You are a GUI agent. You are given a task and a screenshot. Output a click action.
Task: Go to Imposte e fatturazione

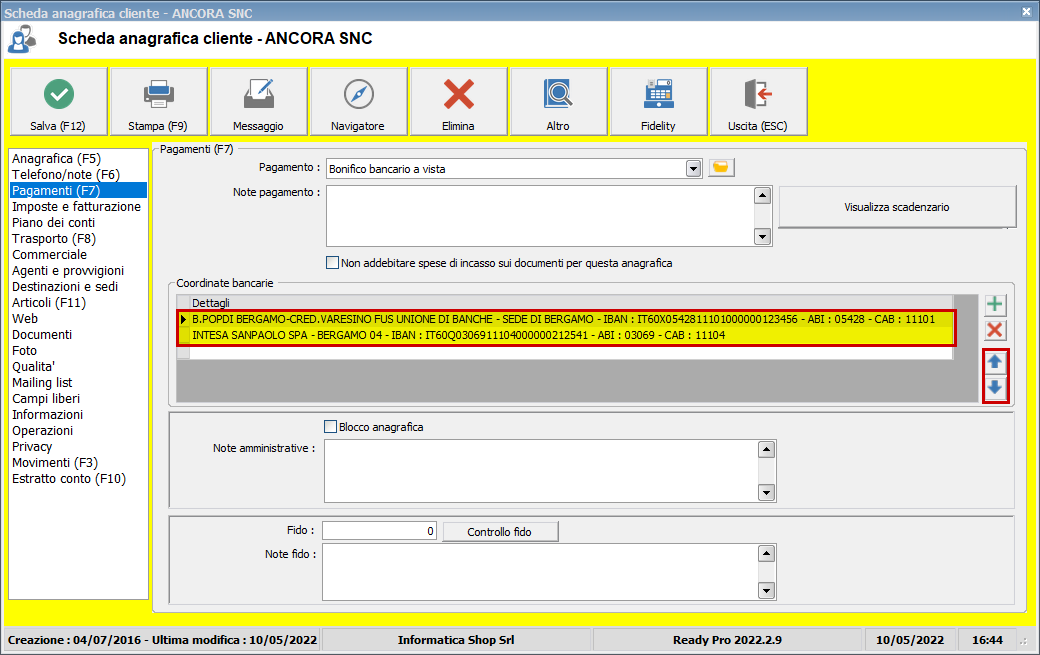pyautogui.click(x=76, y=206)
